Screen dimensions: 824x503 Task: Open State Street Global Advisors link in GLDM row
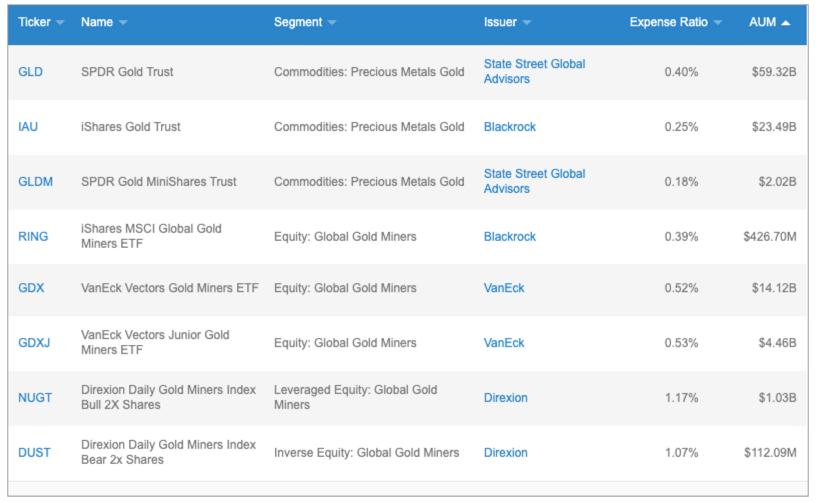coord(534,181)
